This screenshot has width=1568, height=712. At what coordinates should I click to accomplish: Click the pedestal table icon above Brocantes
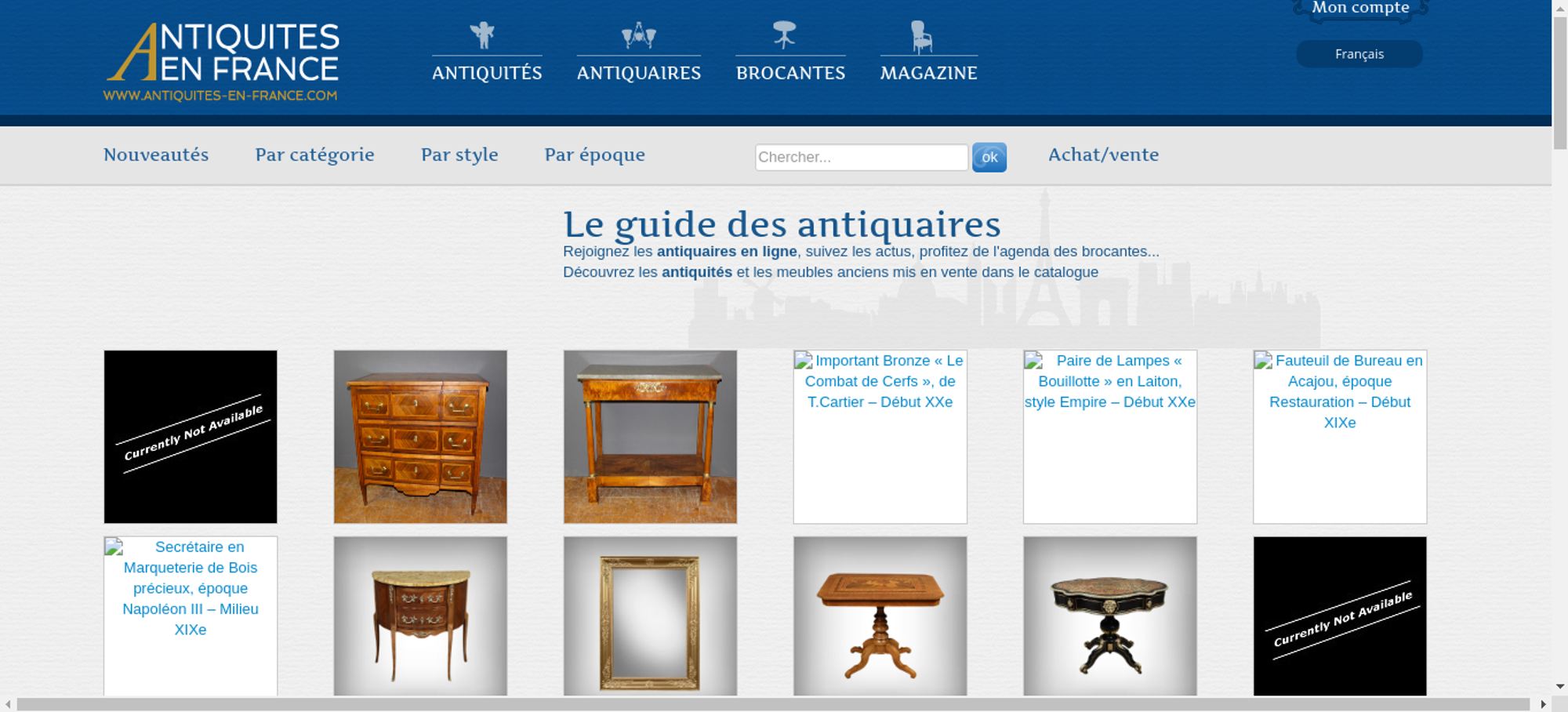(x=784, y=35)
